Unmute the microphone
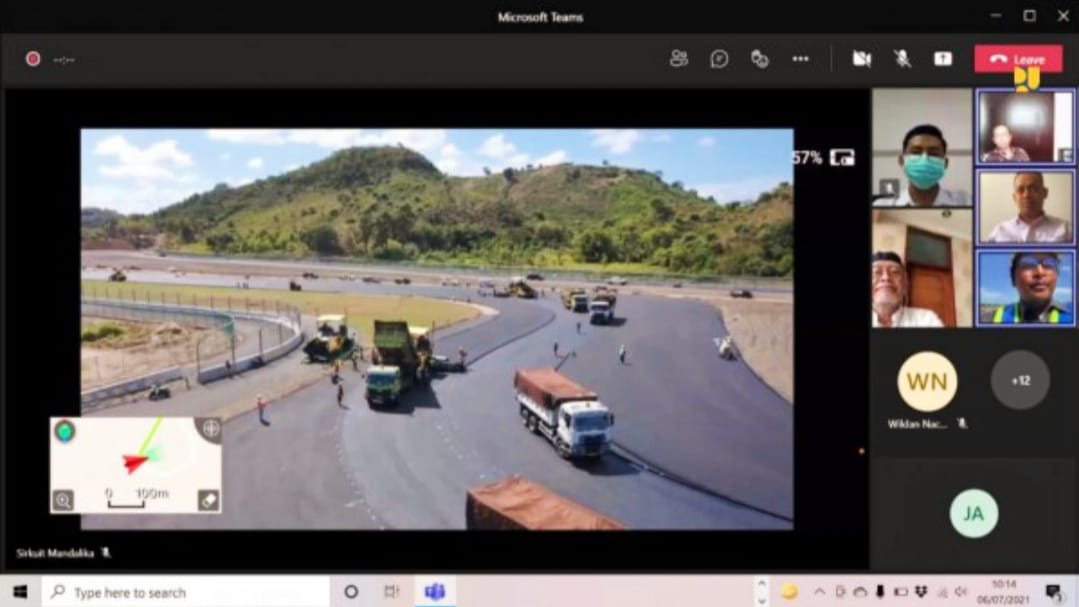Screen dimensions: 1079x607 coord(902,59)
